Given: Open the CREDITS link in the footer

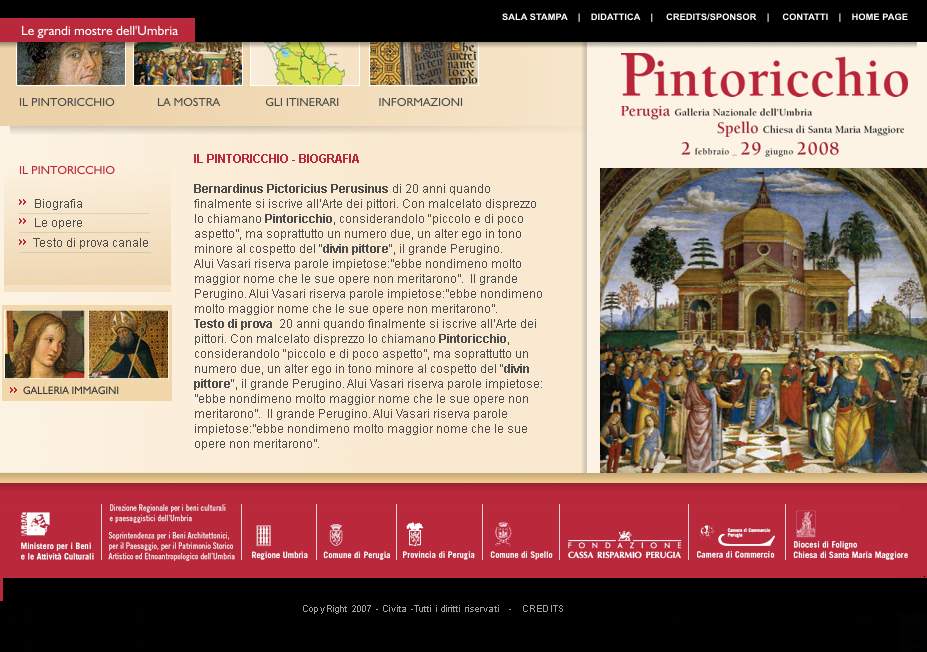Looking at the screenshot, I should coord(543,609).
